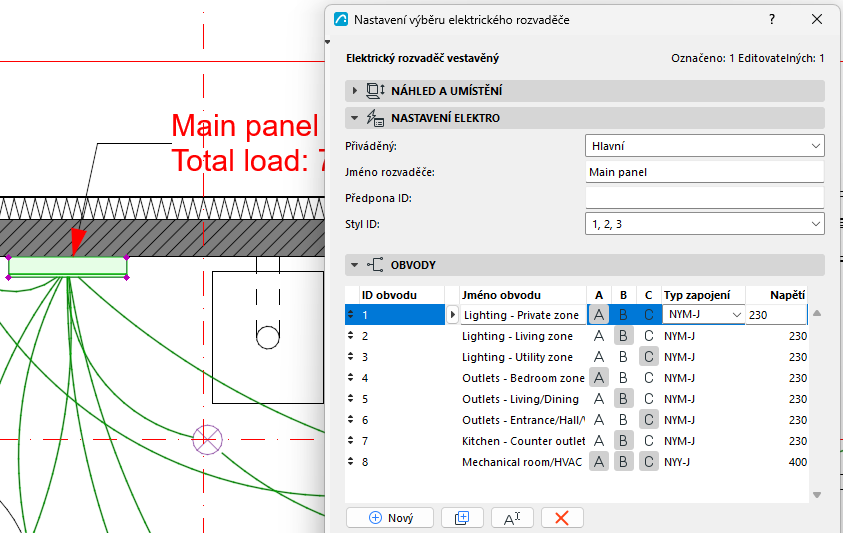Screen dimensions: 843x533
Task: Delete circuit with the red X button
Action: [562, 517]
